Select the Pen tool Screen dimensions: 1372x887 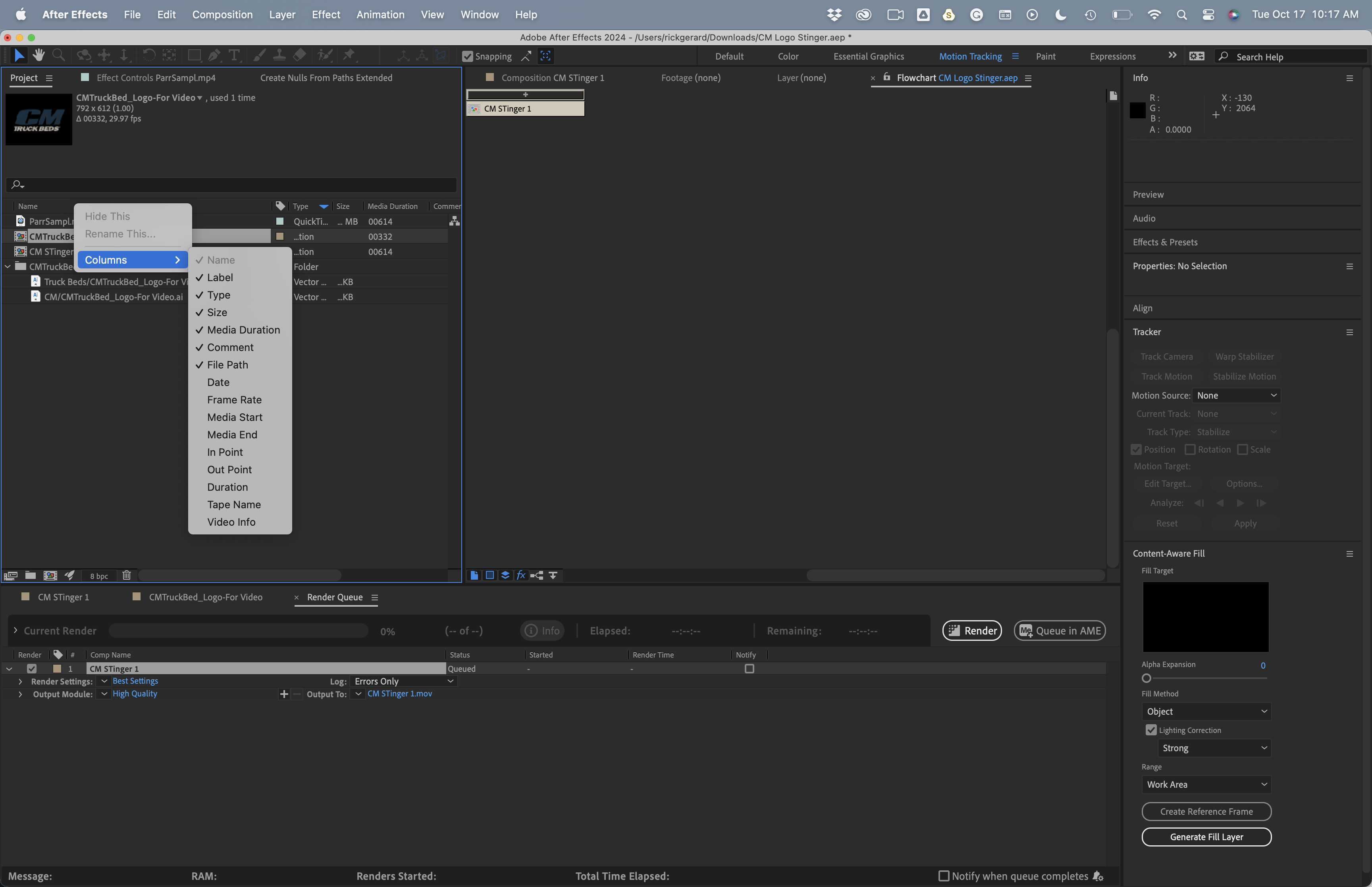pyautogui.click(x=214, y=55)
